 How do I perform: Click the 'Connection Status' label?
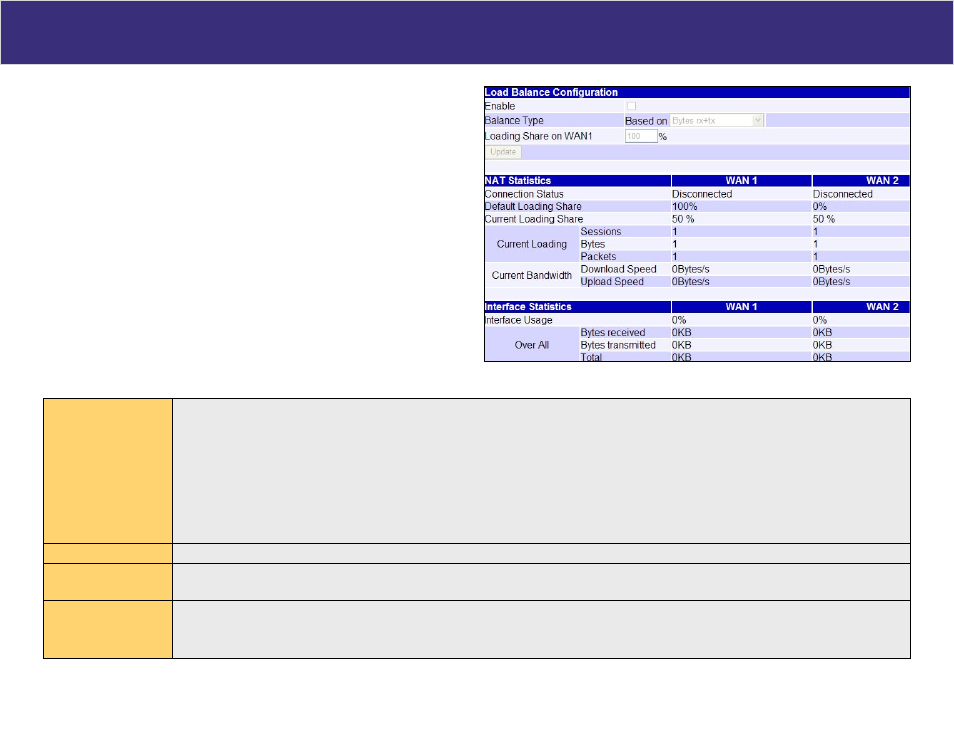tap(524, 194)
